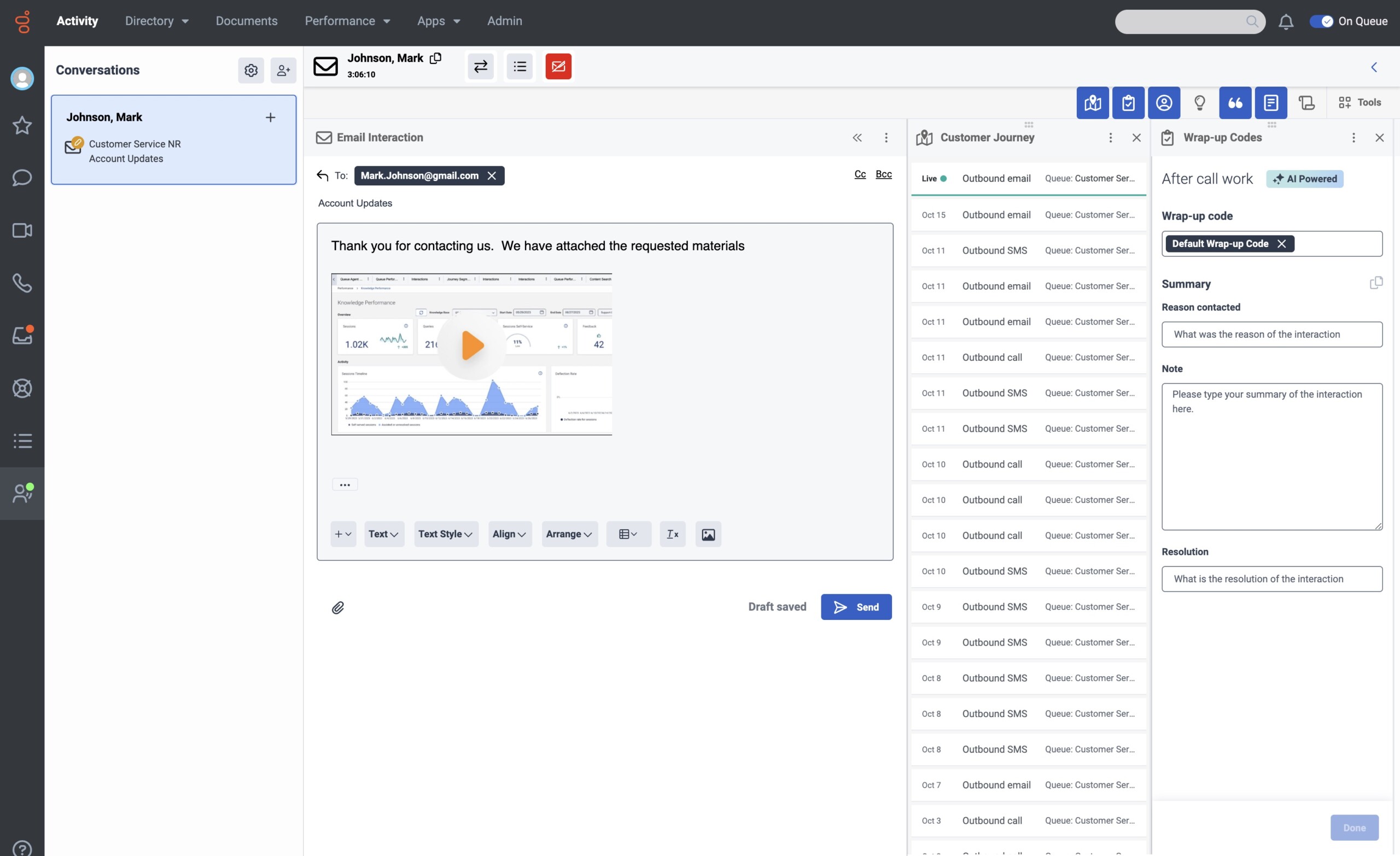Play the embedded video thumbnail
The width and height of the screenshot is (1400, 856).
(x=471, y=345)
